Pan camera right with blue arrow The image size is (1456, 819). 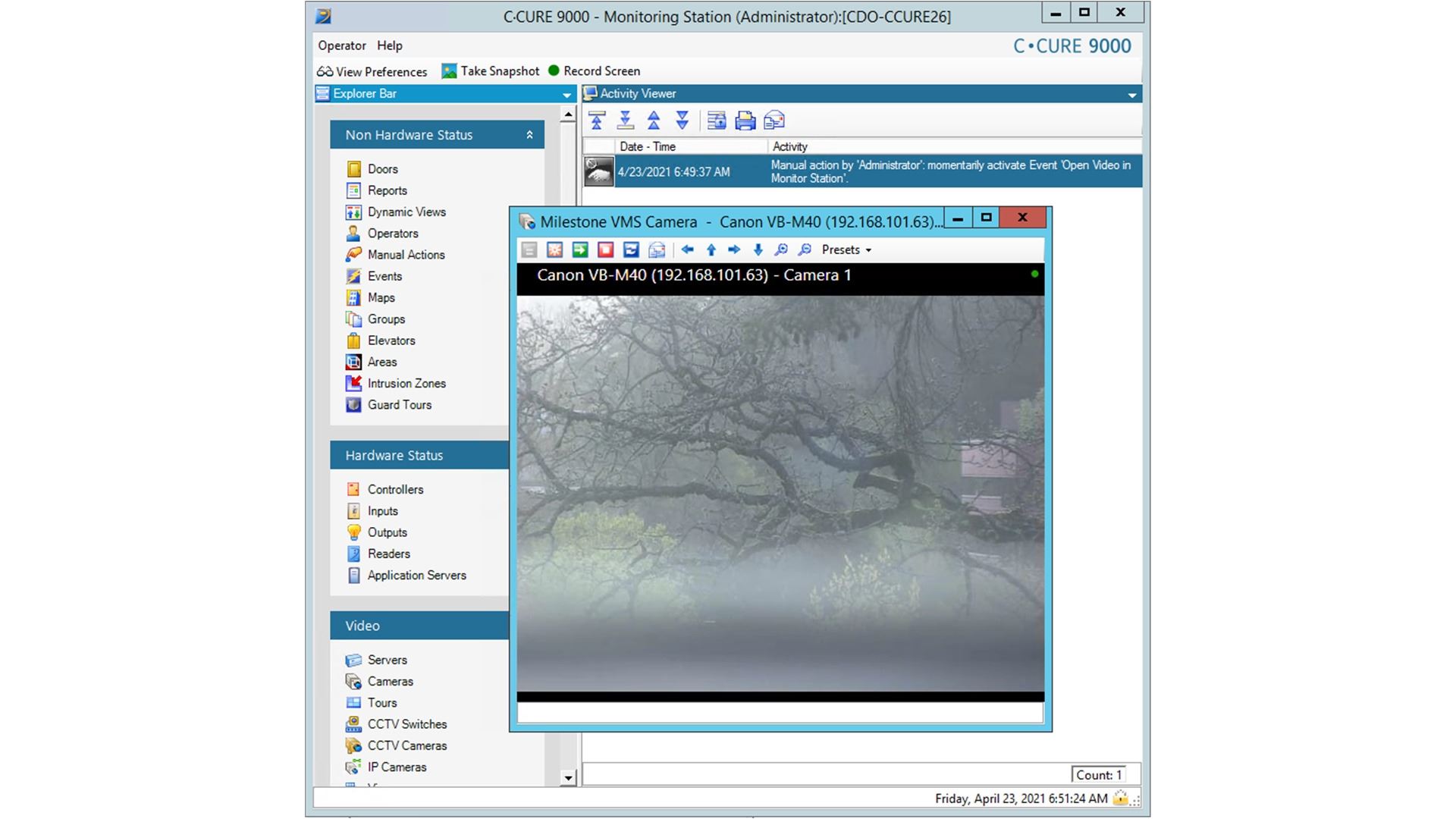pyautogui.click(x=734, y=249)
